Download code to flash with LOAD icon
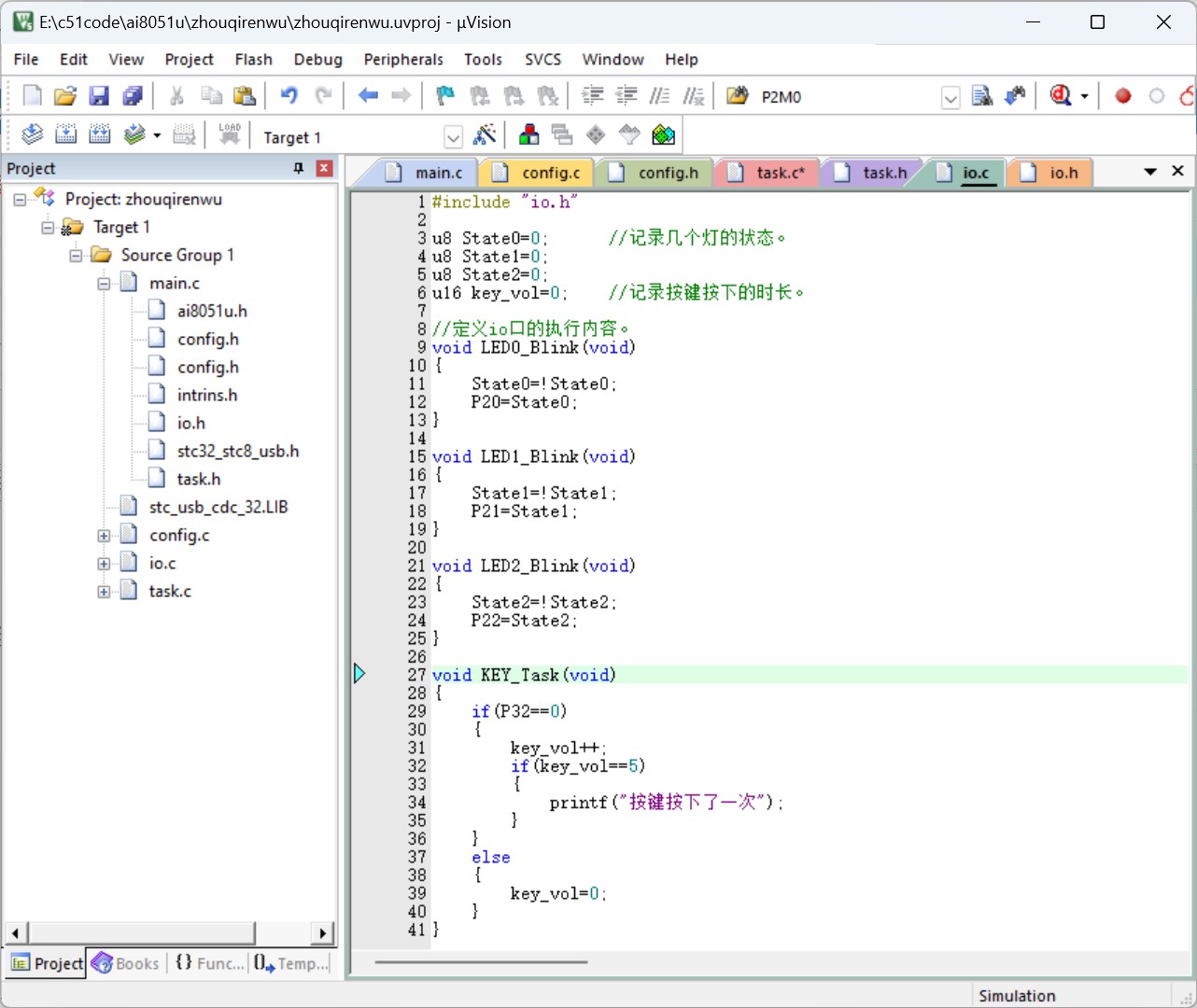 click(230, 135)
